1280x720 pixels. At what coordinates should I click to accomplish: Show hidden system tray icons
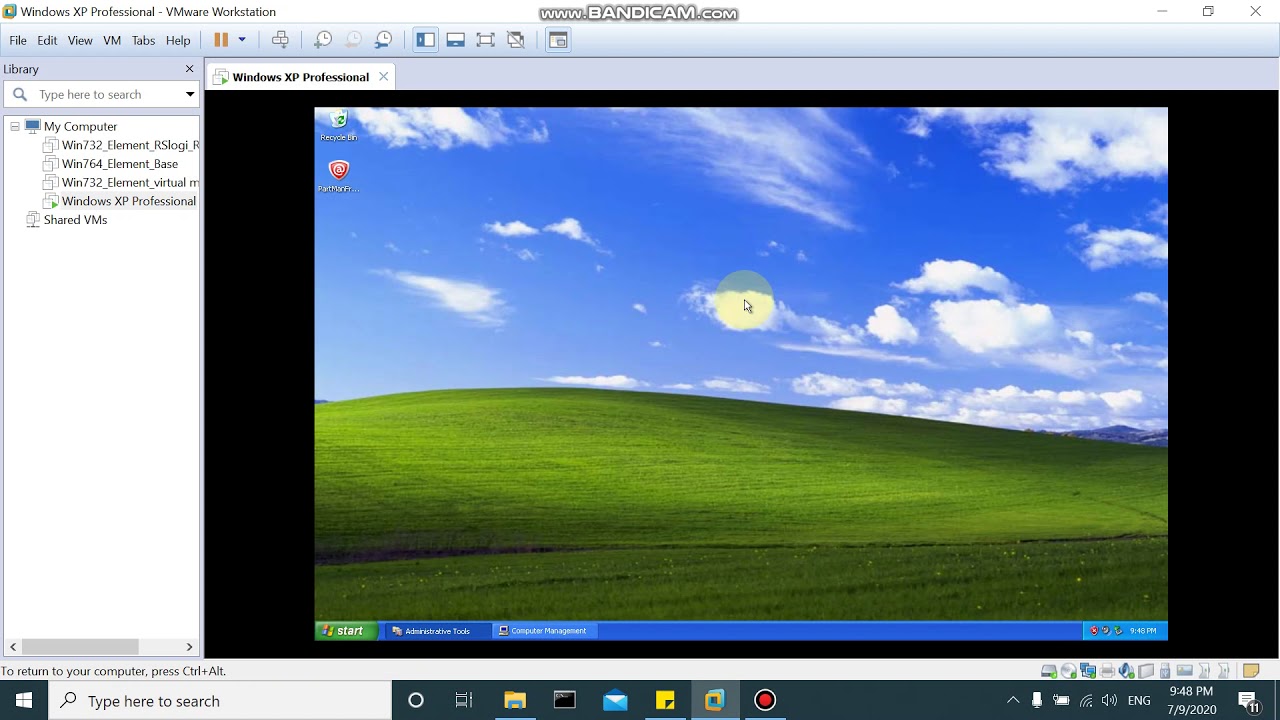click(x=1013, y=700)
